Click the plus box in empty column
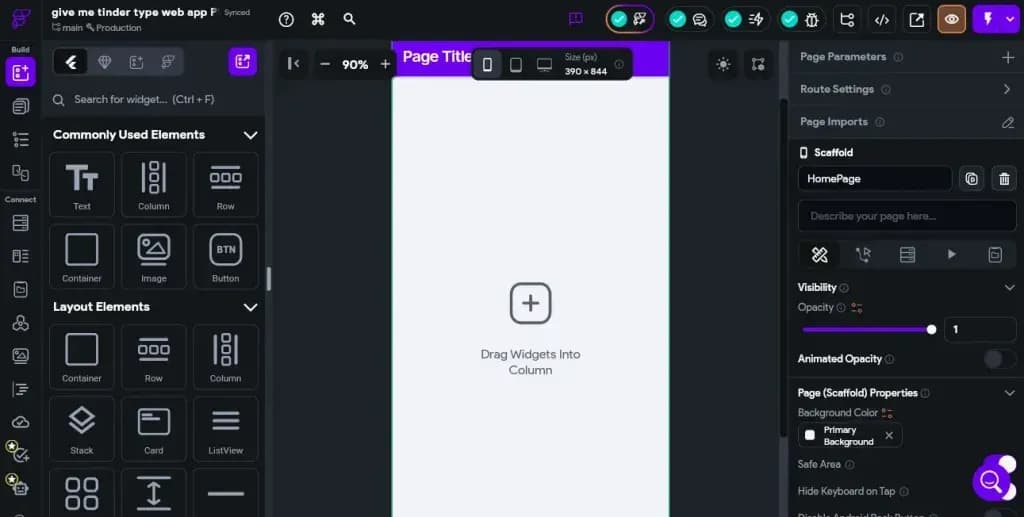This screenshot has height=517, width=1024. pyautogui.click(x=530, y=303)
